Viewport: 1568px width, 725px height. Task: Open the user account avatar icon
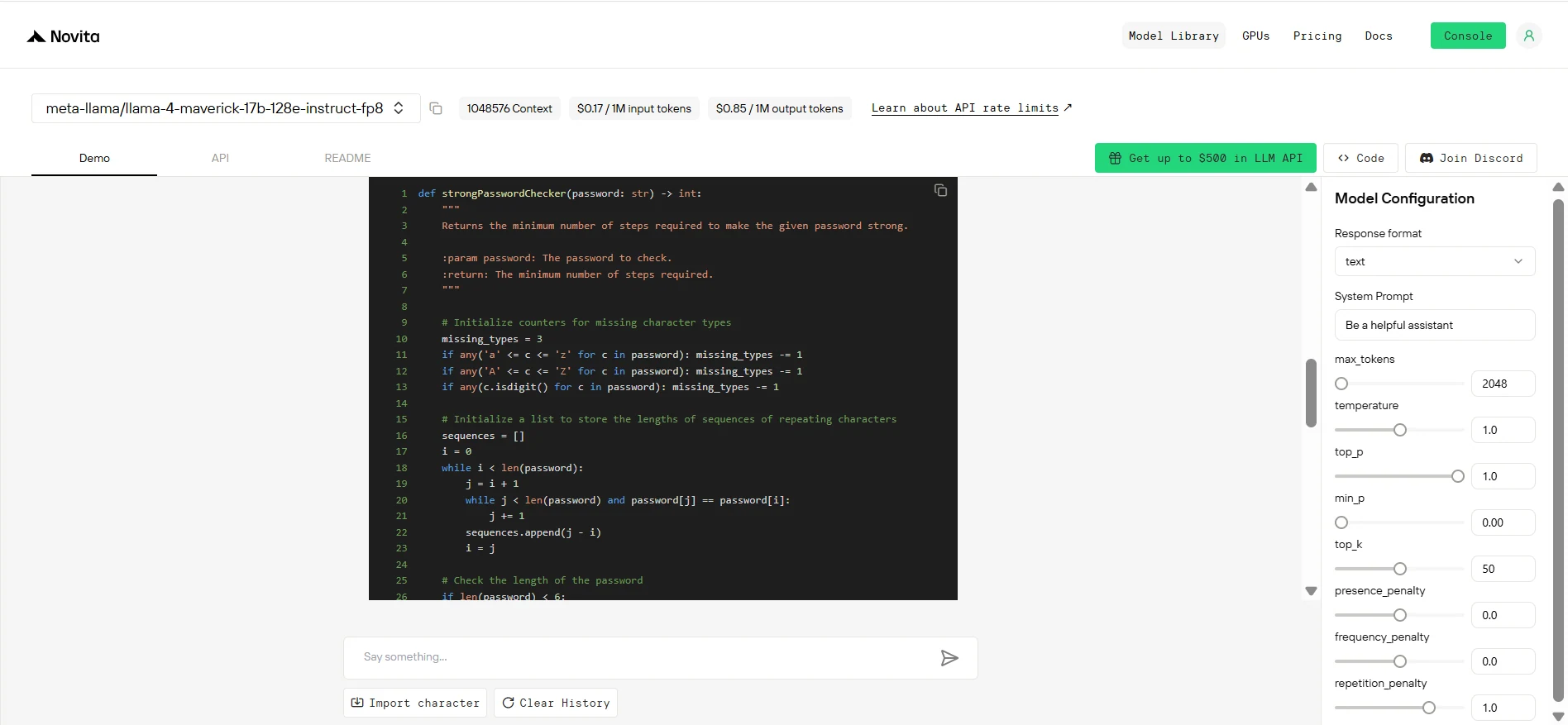click(x=1529, y=36)
